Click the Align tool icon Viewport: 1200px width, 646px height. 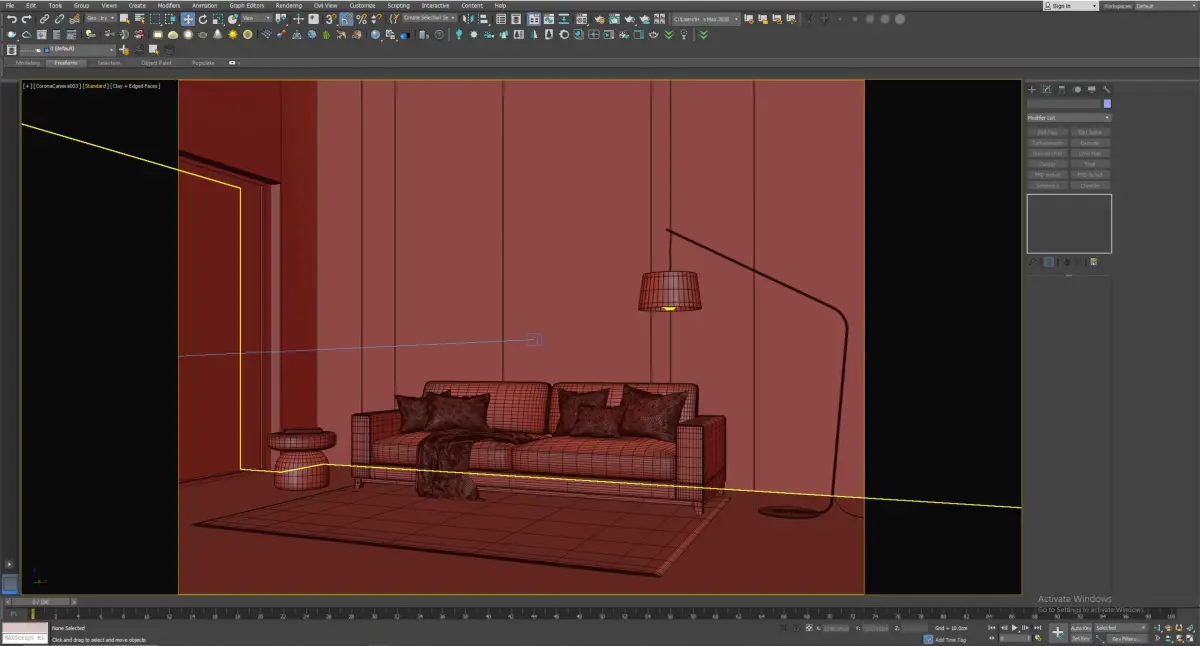pyautogui.click(x=484, y=19)
